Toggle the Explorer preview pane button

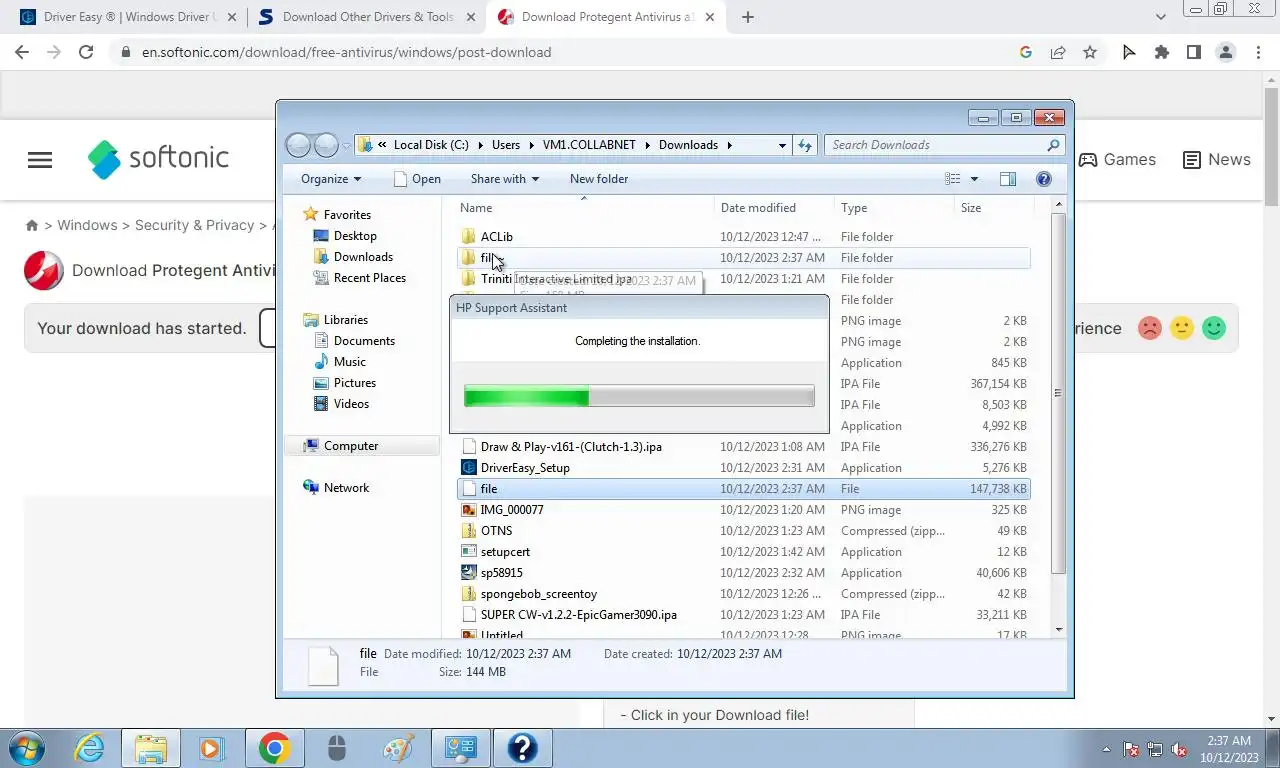(1008, 179)
